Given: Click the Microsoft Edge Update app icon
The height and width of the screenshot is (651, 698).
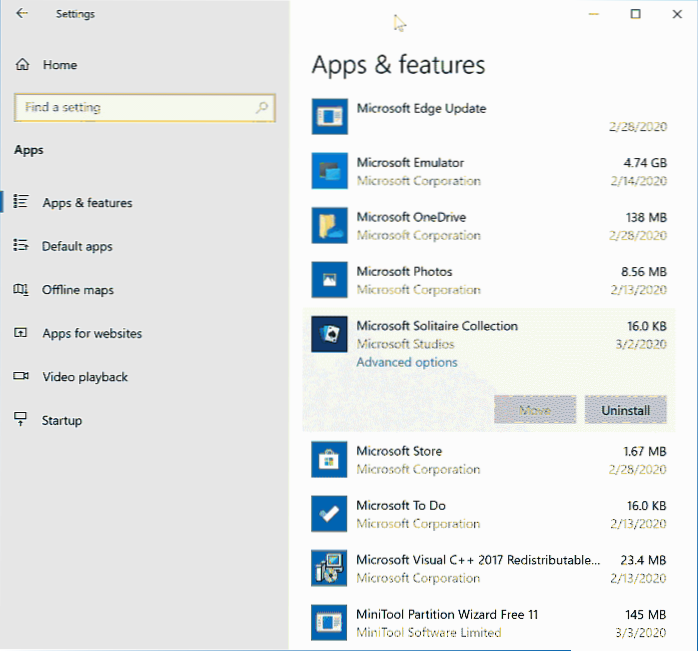Looking at the screenshot, I should (329, 116).
